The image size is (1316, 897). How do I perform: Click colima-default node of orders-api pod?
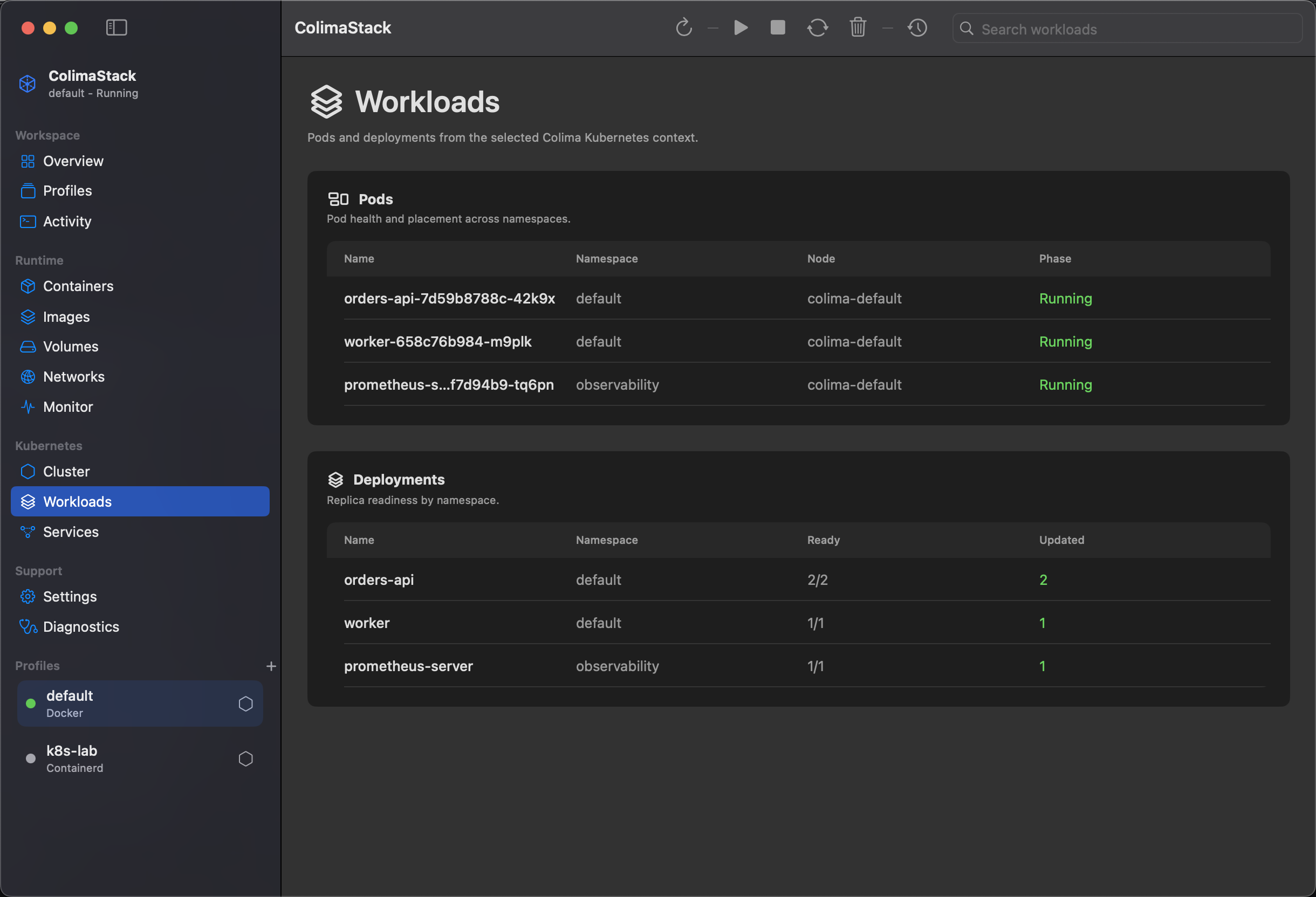(854, 298)
